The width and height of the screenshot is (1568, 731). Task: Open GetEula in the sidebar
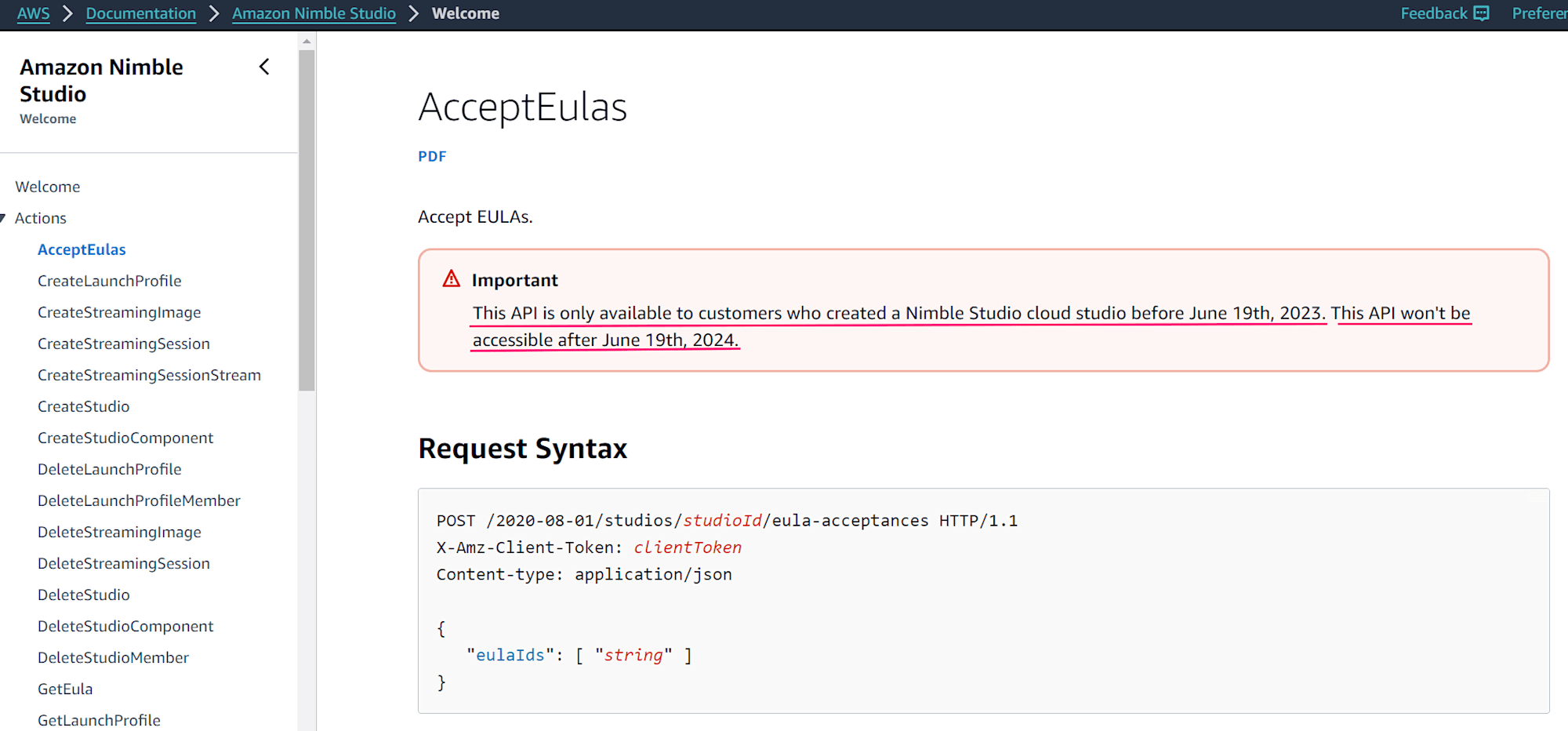click(x=65, y=689)
